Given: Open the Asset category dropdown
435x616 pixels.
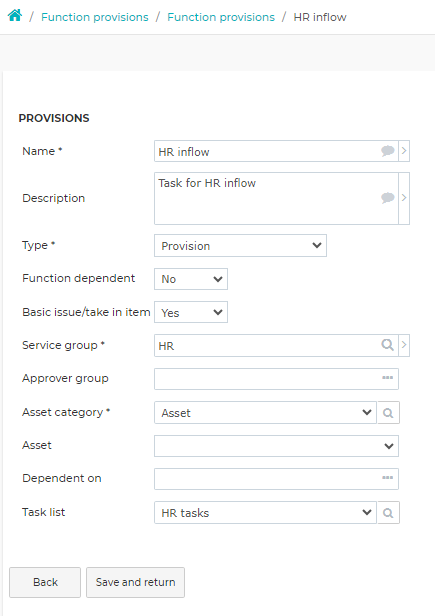Looking at the screenshot, I should (265, 412).
